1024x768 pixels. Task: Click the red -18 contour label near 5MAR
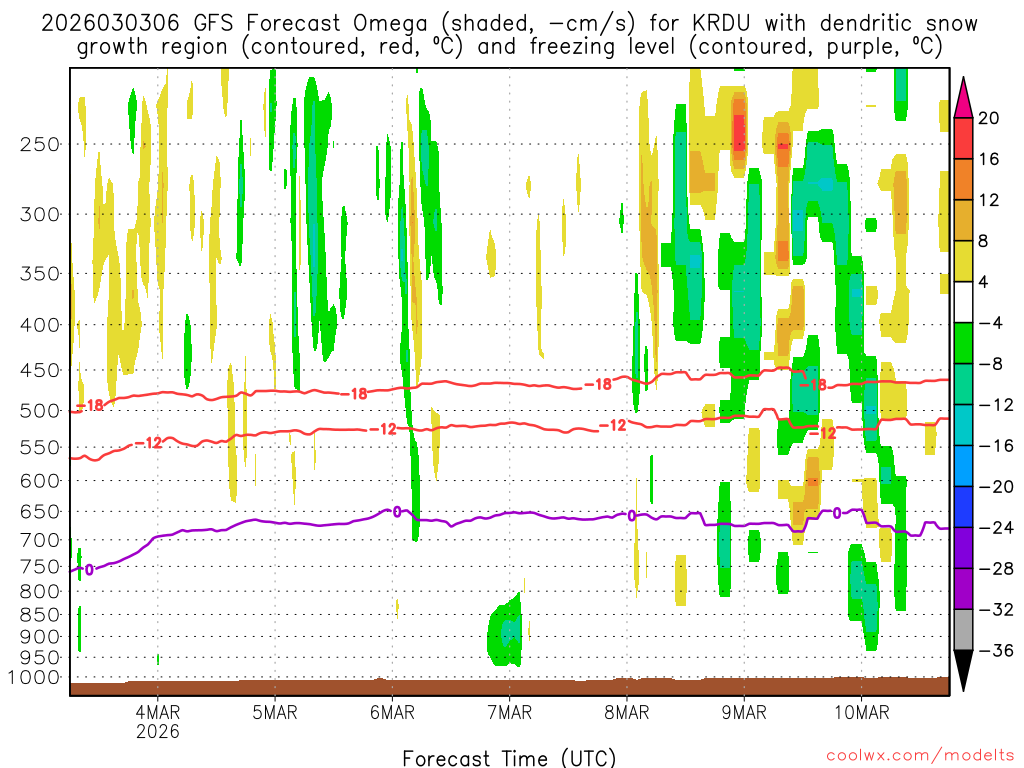pyautogui.click(x=359, y=394)
